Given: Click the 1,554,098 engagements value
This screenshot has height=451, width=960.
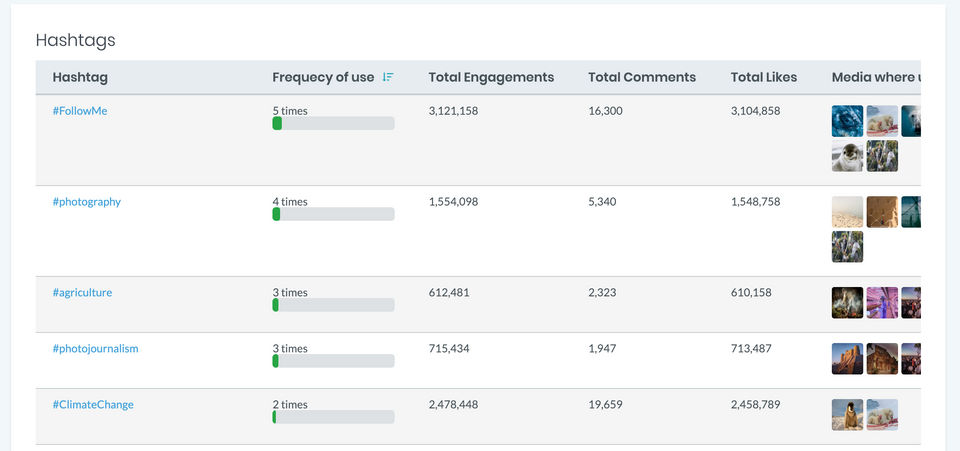Looking at the screenshot, I should pyautogui.click(x=453, y=202).
